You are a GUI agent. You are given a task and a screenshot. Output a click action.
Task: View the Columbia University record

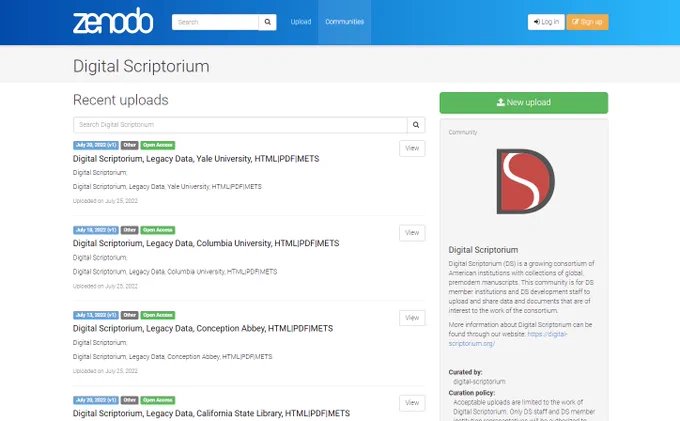[x=412, y=233]
